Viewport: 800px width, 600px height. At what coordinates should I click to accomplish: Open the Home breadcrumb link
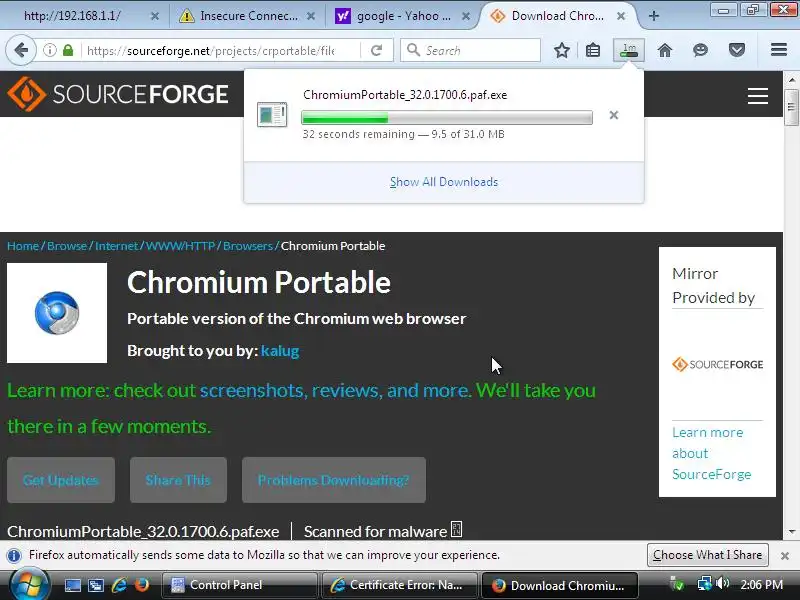click(x=23, y=246)
